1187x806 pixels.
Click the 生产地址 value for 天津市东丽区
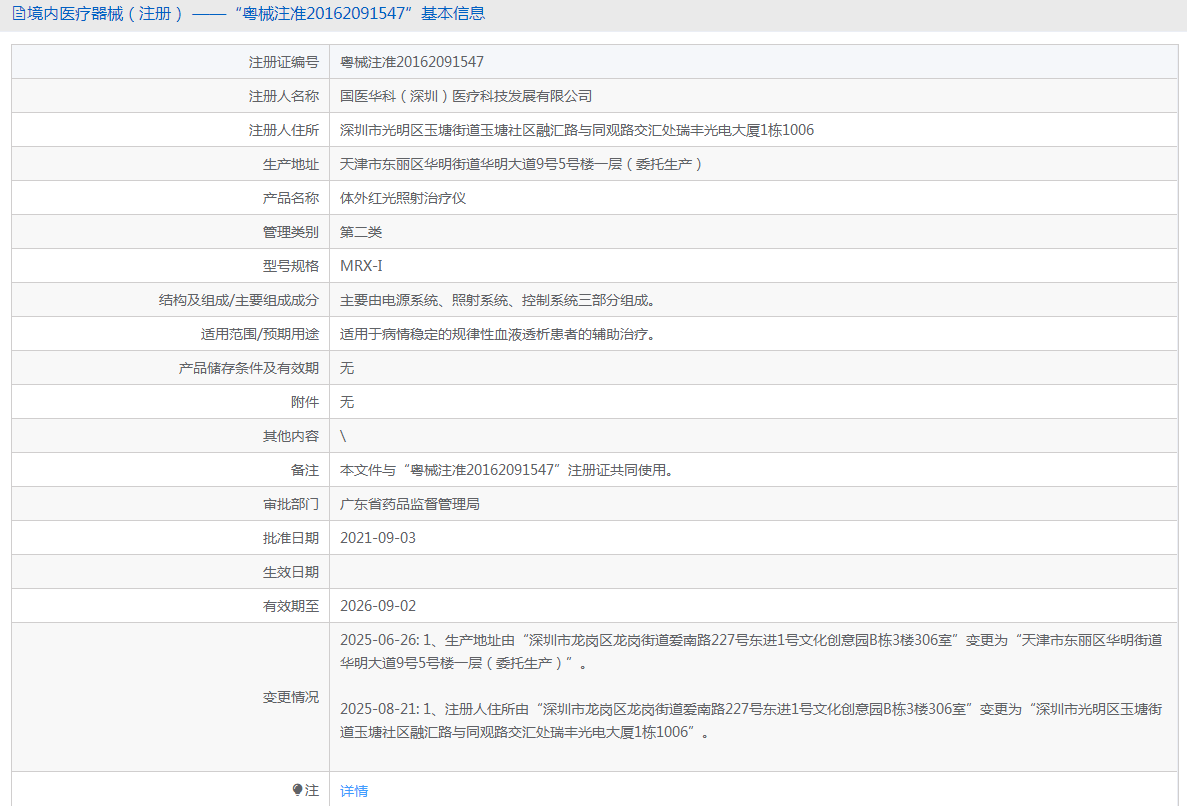coord(521,164)
